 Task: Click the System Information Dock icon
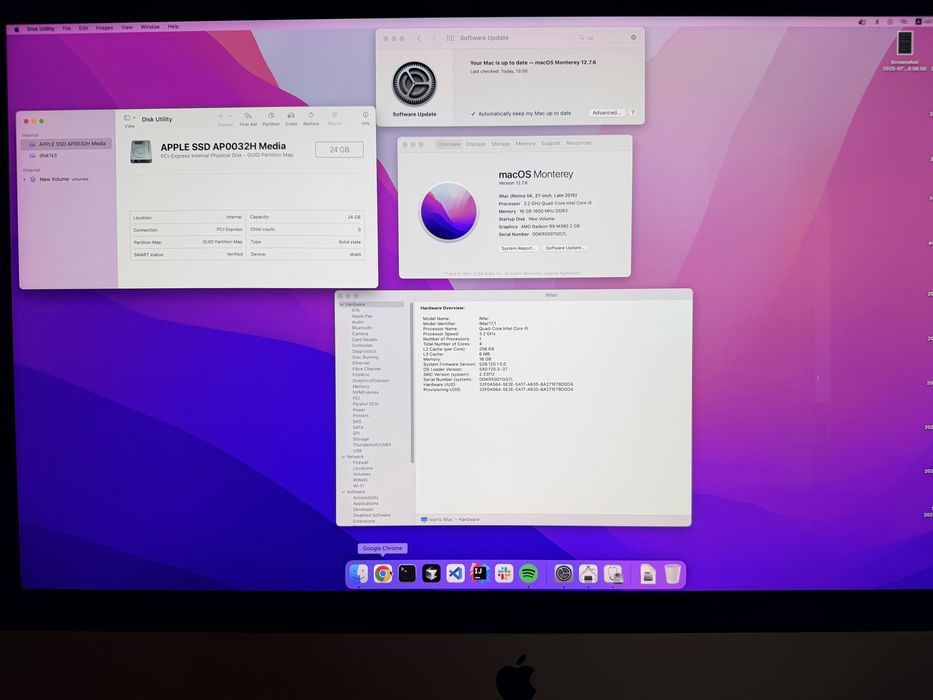(588, 574)
